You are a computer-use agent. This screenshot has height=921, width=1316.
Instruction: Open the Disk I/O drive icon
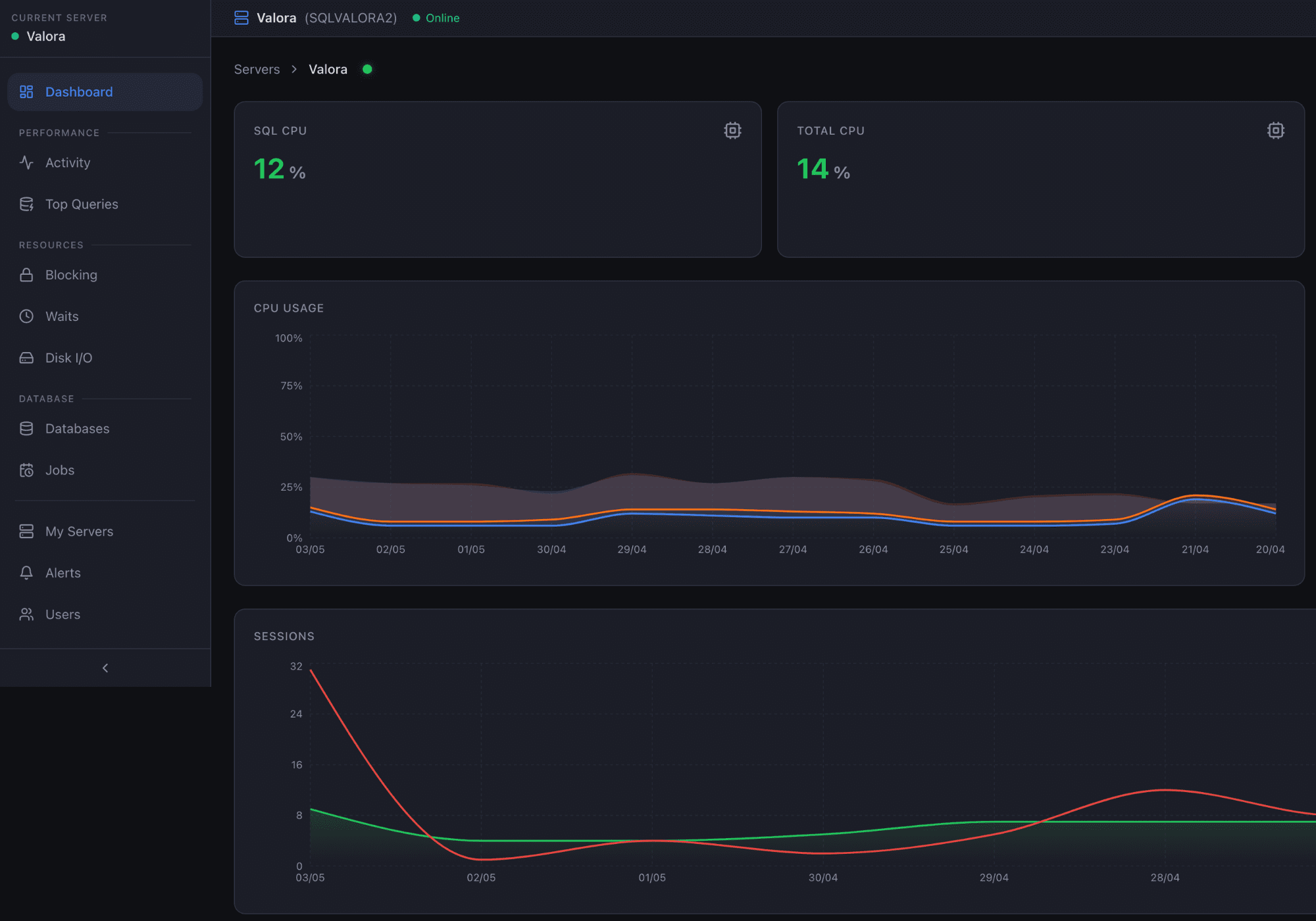click(26, 358)
